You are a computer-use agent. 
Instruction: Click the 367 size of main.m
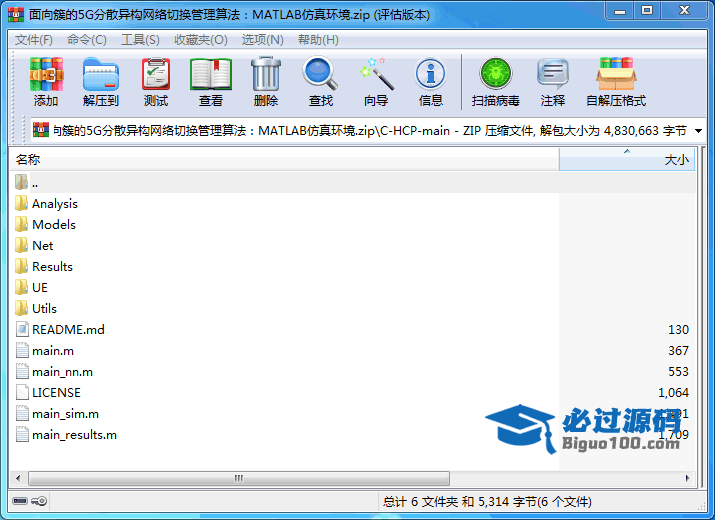679,350
